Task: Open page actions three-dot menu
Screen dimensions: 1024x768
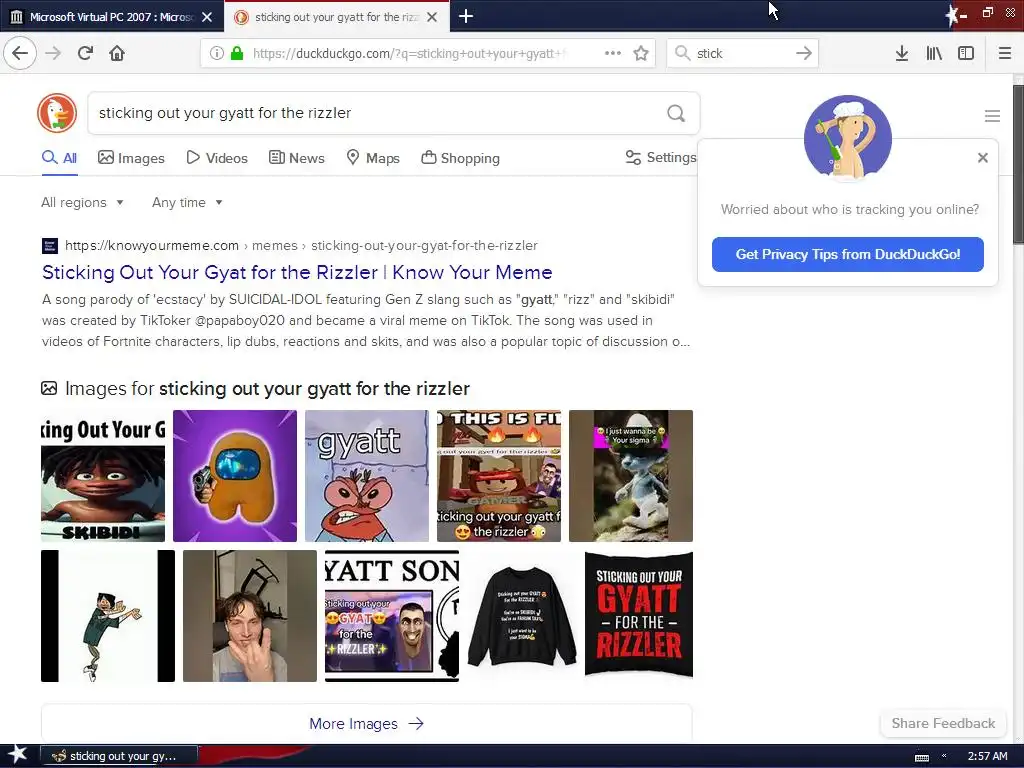Action: 613,54
